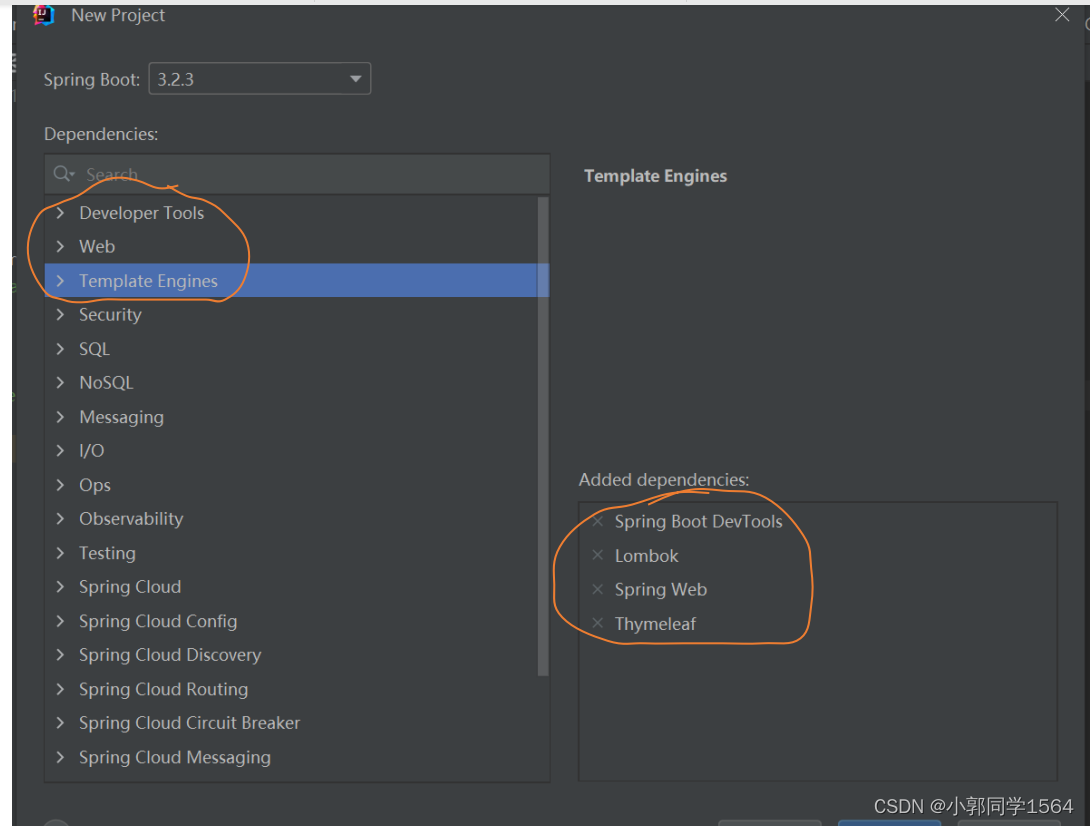This screenshot has height=826, width=1090.
Task: Select Lombok in added dependencies
Action: point(646,556)
